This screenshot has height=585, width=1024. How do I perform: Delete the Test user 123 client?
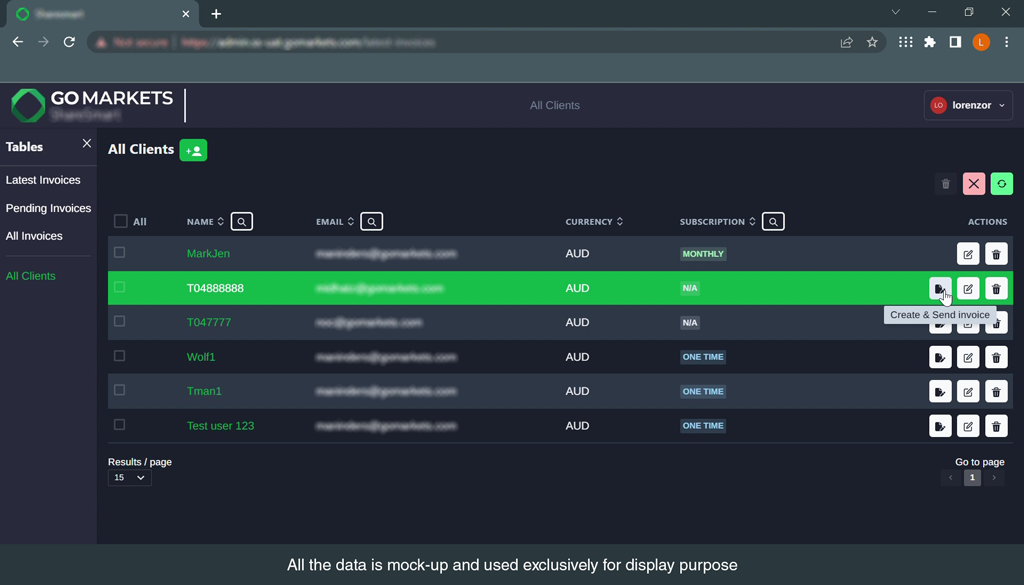click(x=996, y=426)
